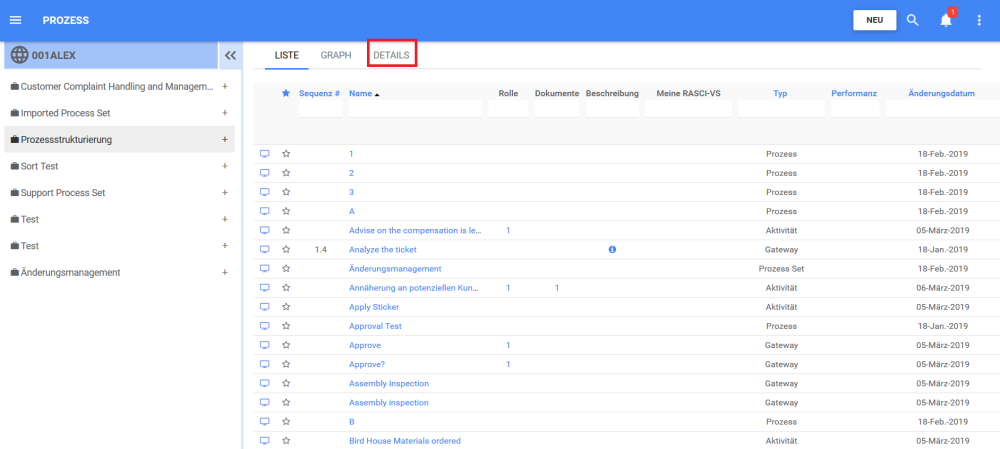Open the Approval Test process link

375,326
